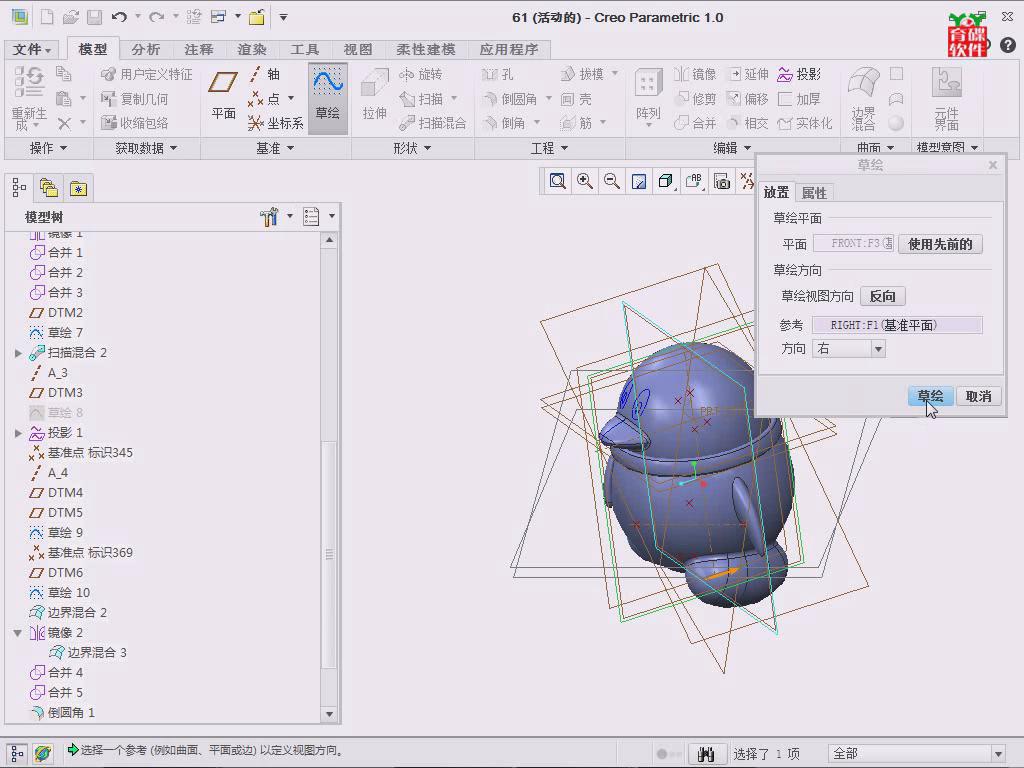Open the saved view camera icon
This screenshot has width=1024, height=768.
tap(722, 182)
